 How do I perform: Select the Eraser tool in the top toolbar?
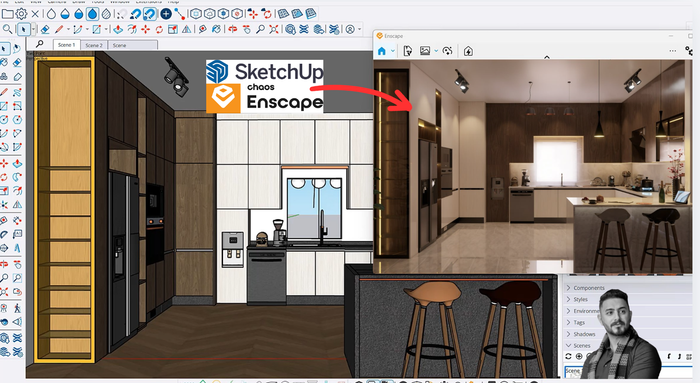point(45,29)
